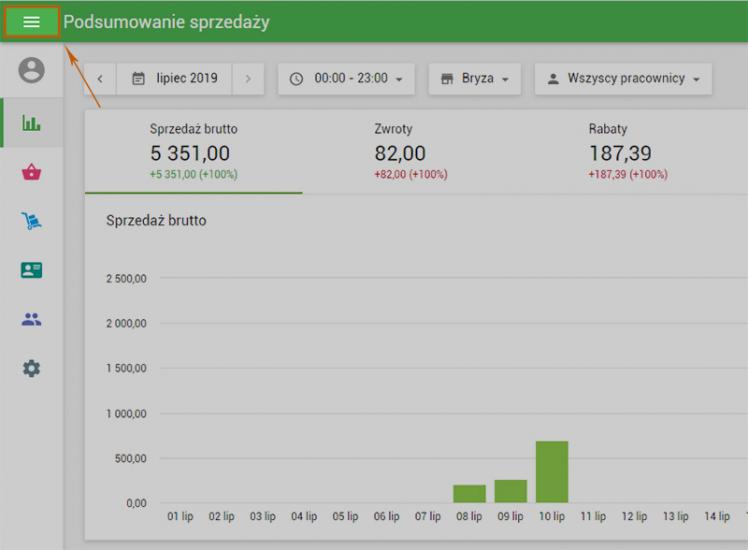
Task: Click the 09 lip chart bar
Action: click(x=510, y=491)
